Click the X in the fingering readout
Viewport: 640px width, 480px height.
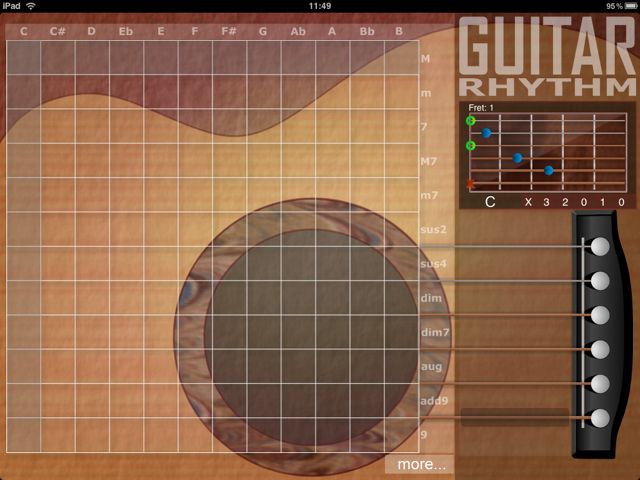[x=528, y=202]
